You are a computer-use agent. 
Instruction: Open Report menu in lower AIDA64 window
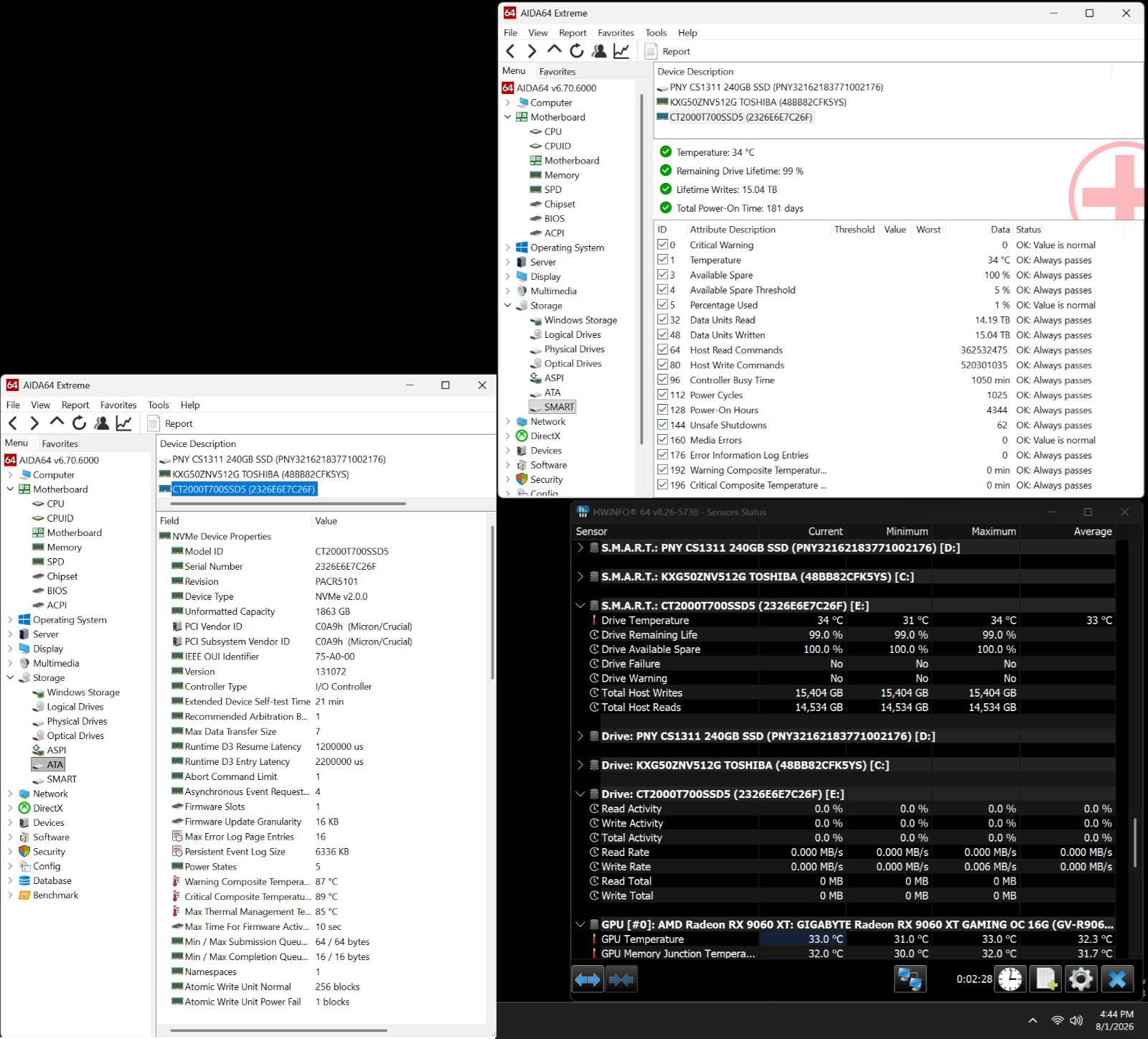pos(75,405)
